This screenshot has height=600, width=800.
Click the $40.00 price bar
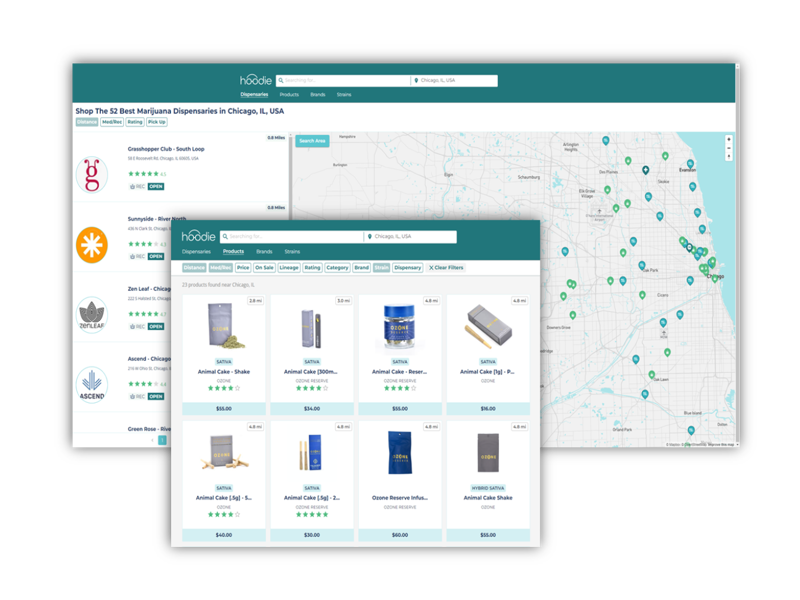point(223,535)
